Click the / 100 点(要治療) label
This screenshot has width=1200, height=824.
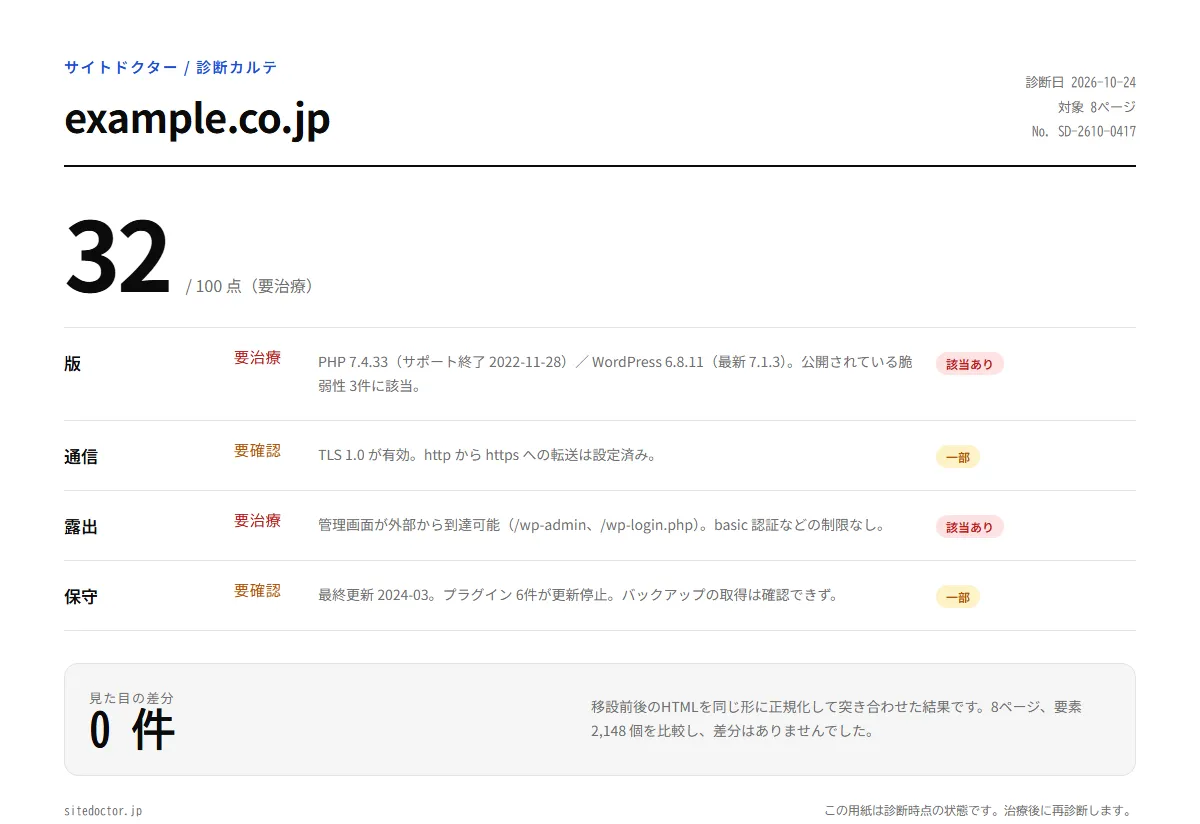pos(253,286)
